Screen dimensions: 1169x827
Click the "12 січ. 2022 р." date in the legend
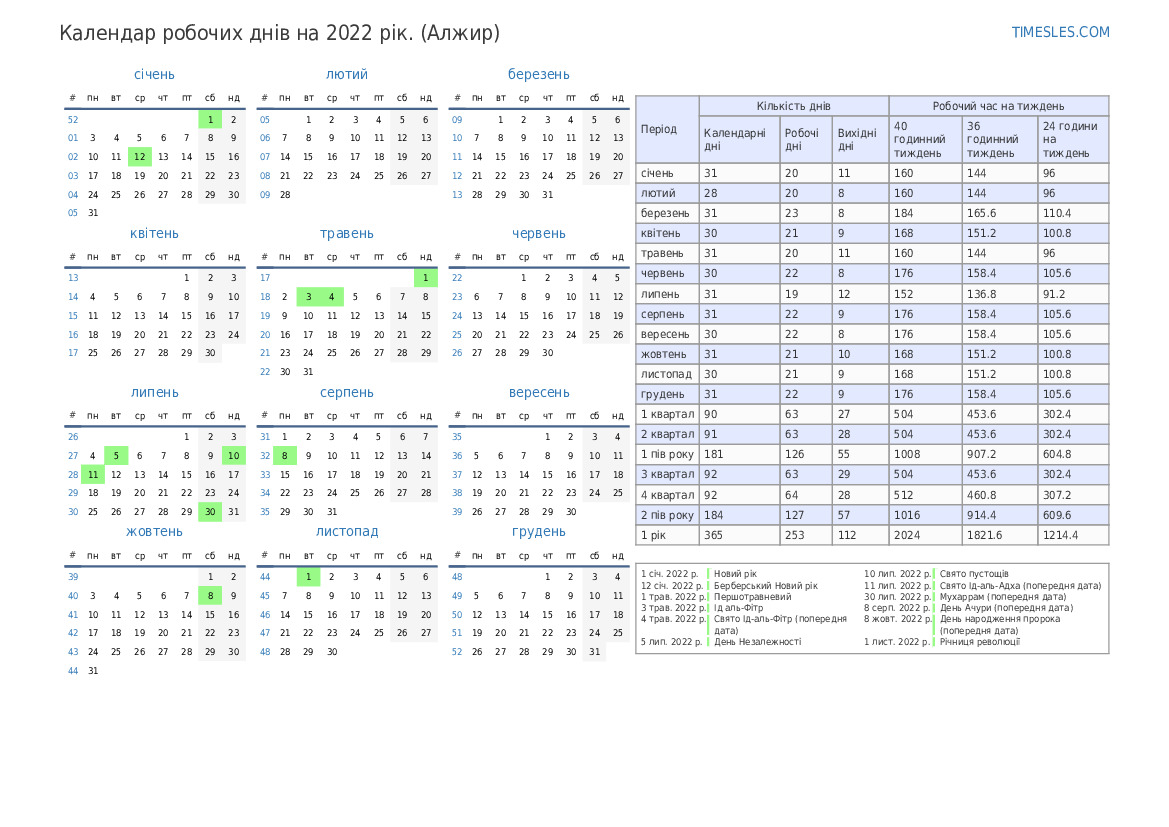click(672, 585)
